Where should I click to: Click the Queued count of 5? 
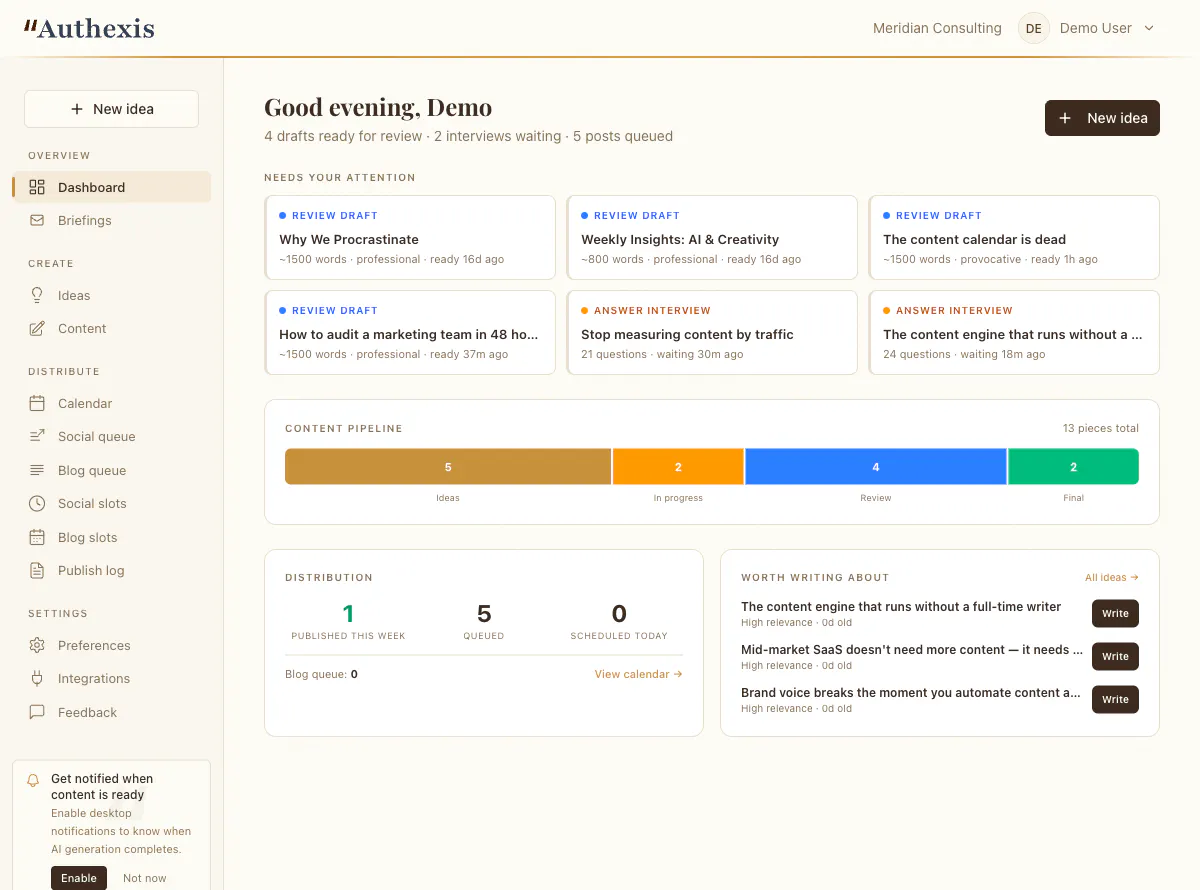pyautogui.click(x=484, y=613)
